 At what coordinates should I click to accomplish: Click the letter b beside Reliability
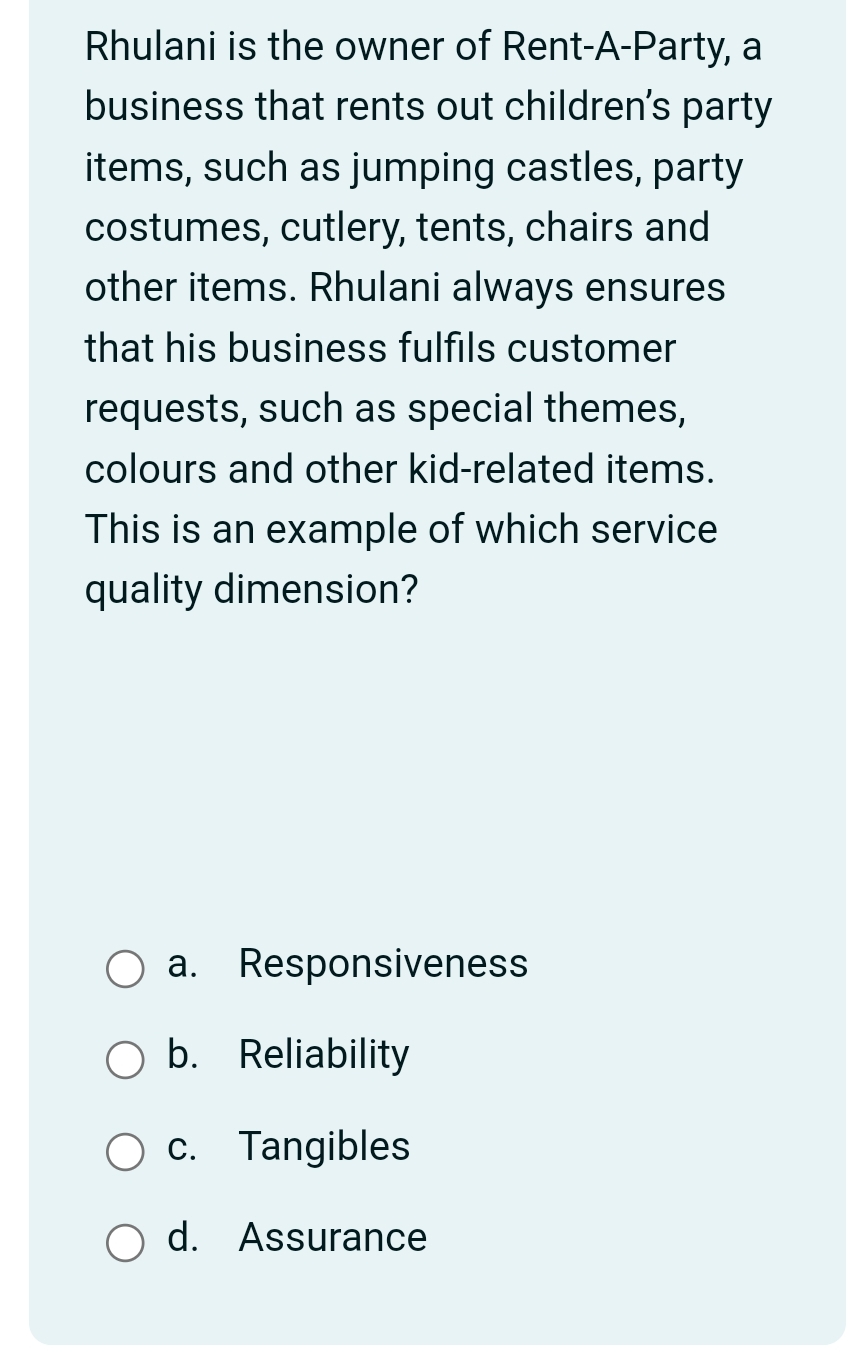(181, 1055)
